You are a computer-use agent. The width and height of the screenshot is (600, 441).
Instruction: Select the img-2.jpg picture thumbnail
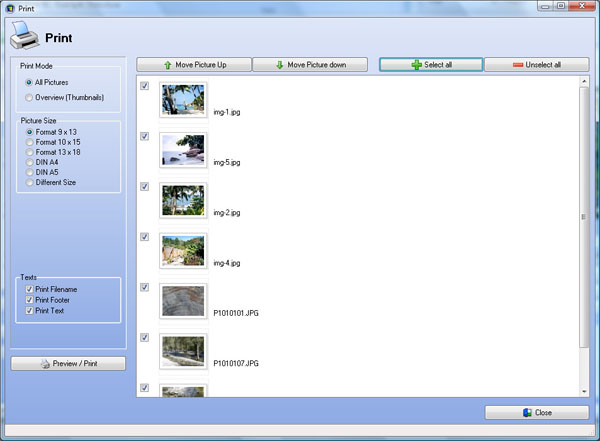point(183,200)
